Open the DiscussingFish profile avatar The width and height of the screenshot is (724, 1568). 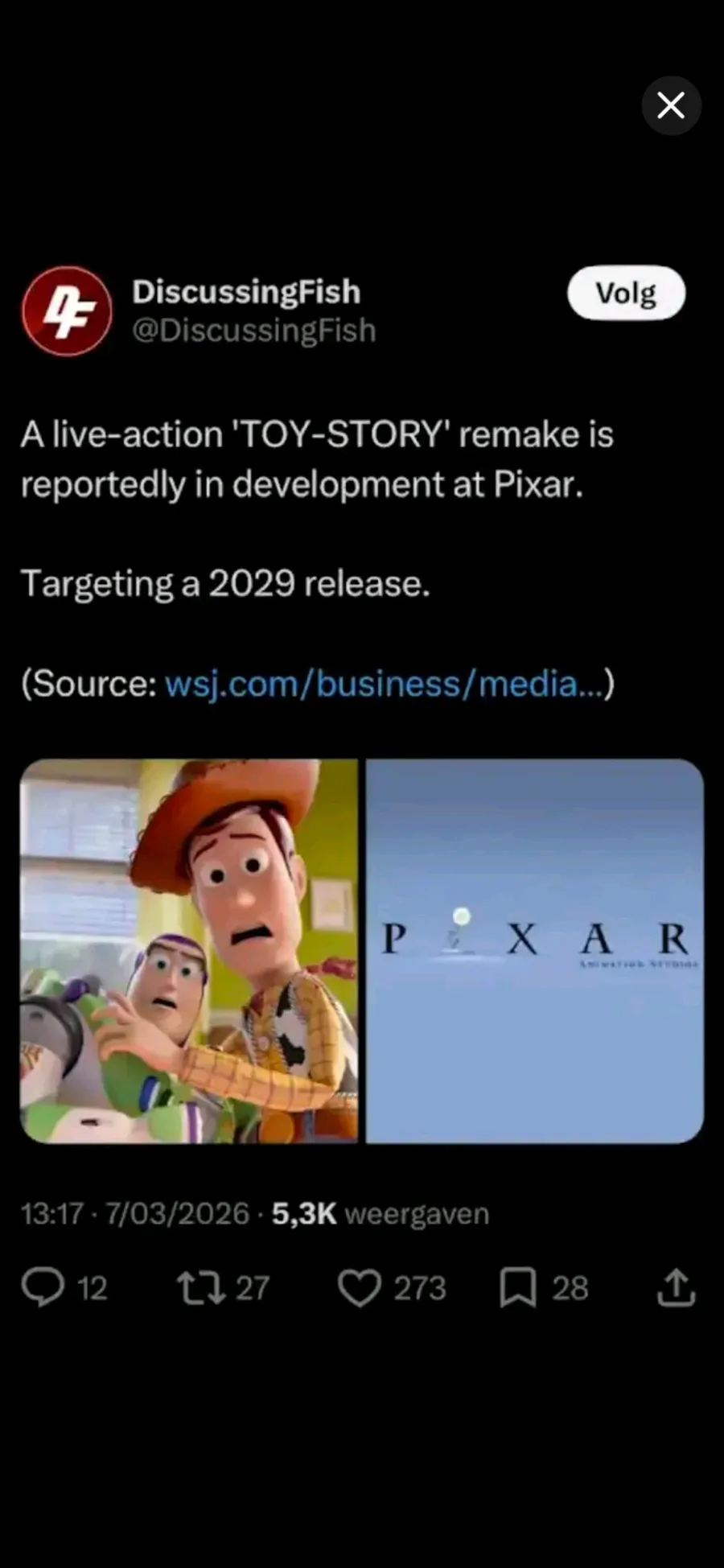tap(67, 311)
